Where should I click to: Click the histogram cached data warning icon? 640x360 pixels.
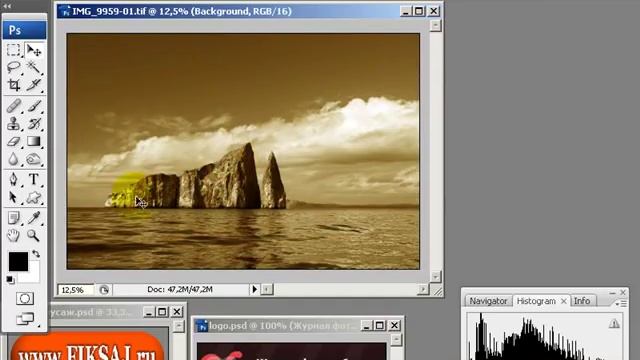click(614, 324)
